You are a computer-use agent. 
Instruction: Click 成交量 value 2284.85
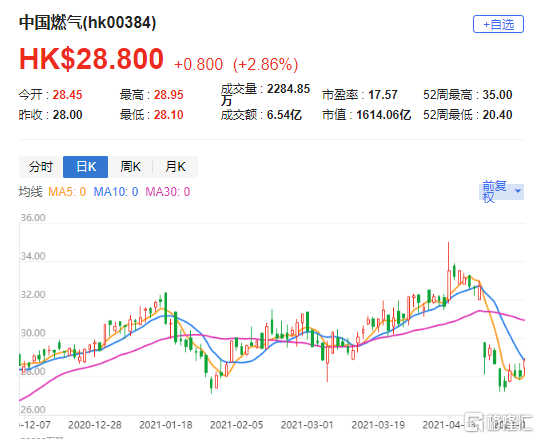point(288,89)
